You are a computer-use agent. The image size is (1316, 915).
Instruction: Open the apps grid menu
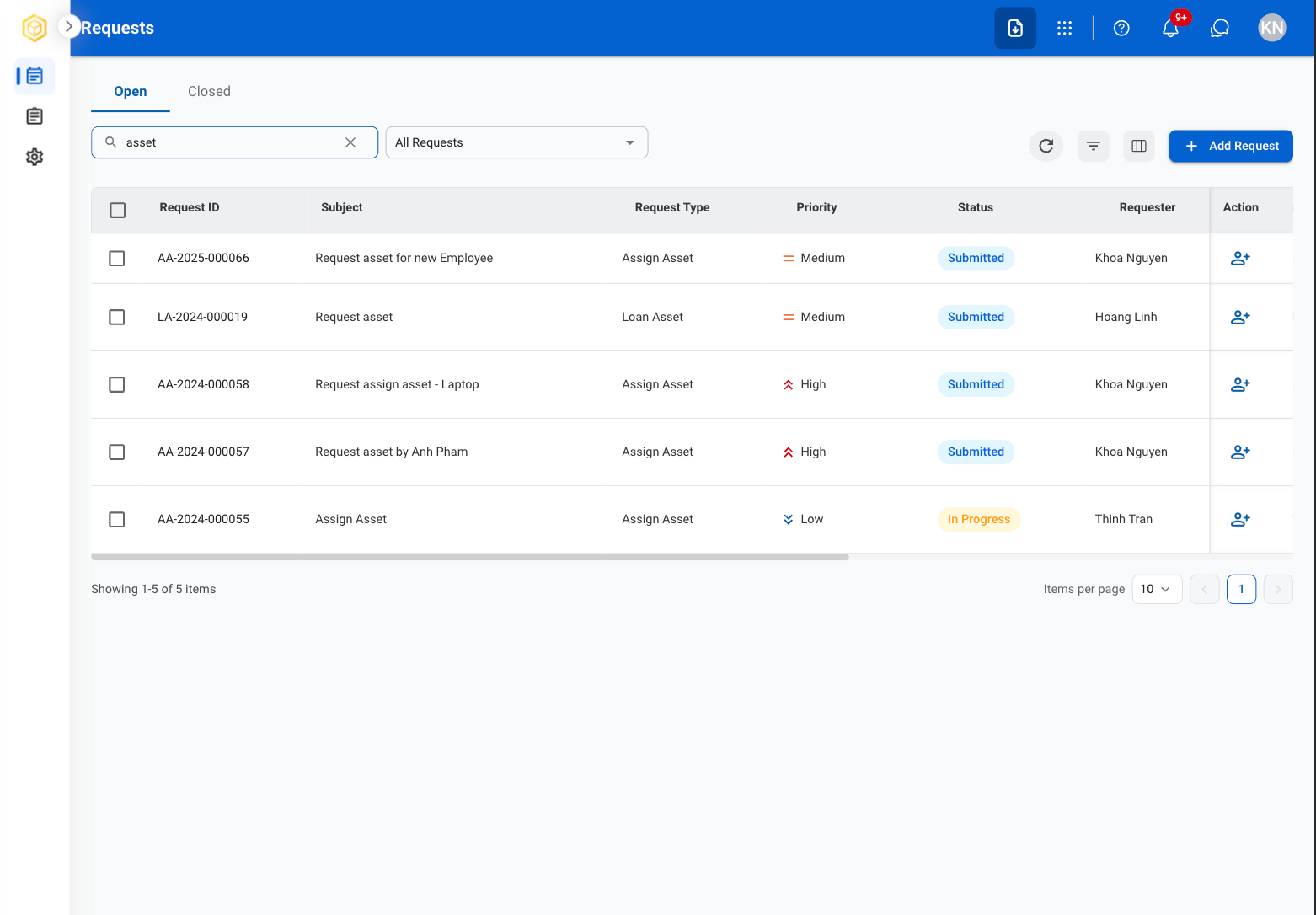pos(1065,28)
